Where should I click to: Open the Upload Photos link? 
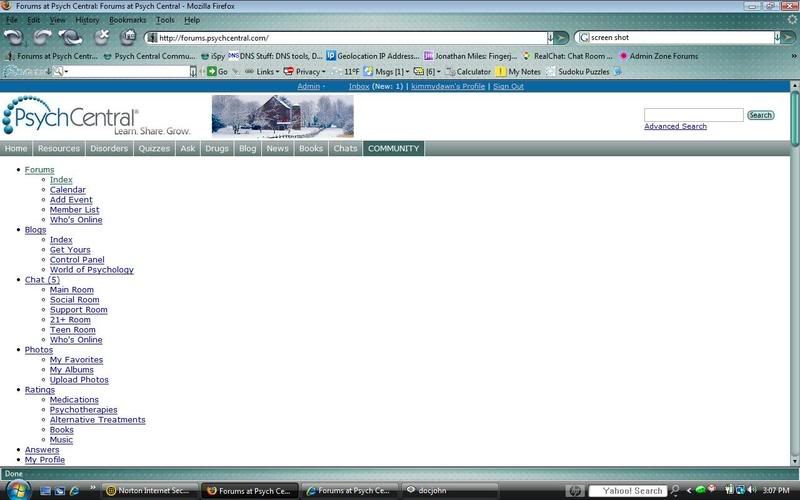[x=79, y=380]
